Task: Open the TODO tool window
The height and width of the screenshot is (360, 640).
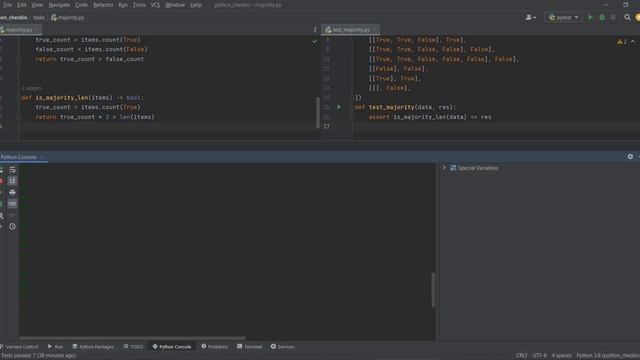Action: pyautogui.click(x=133, y=347)
